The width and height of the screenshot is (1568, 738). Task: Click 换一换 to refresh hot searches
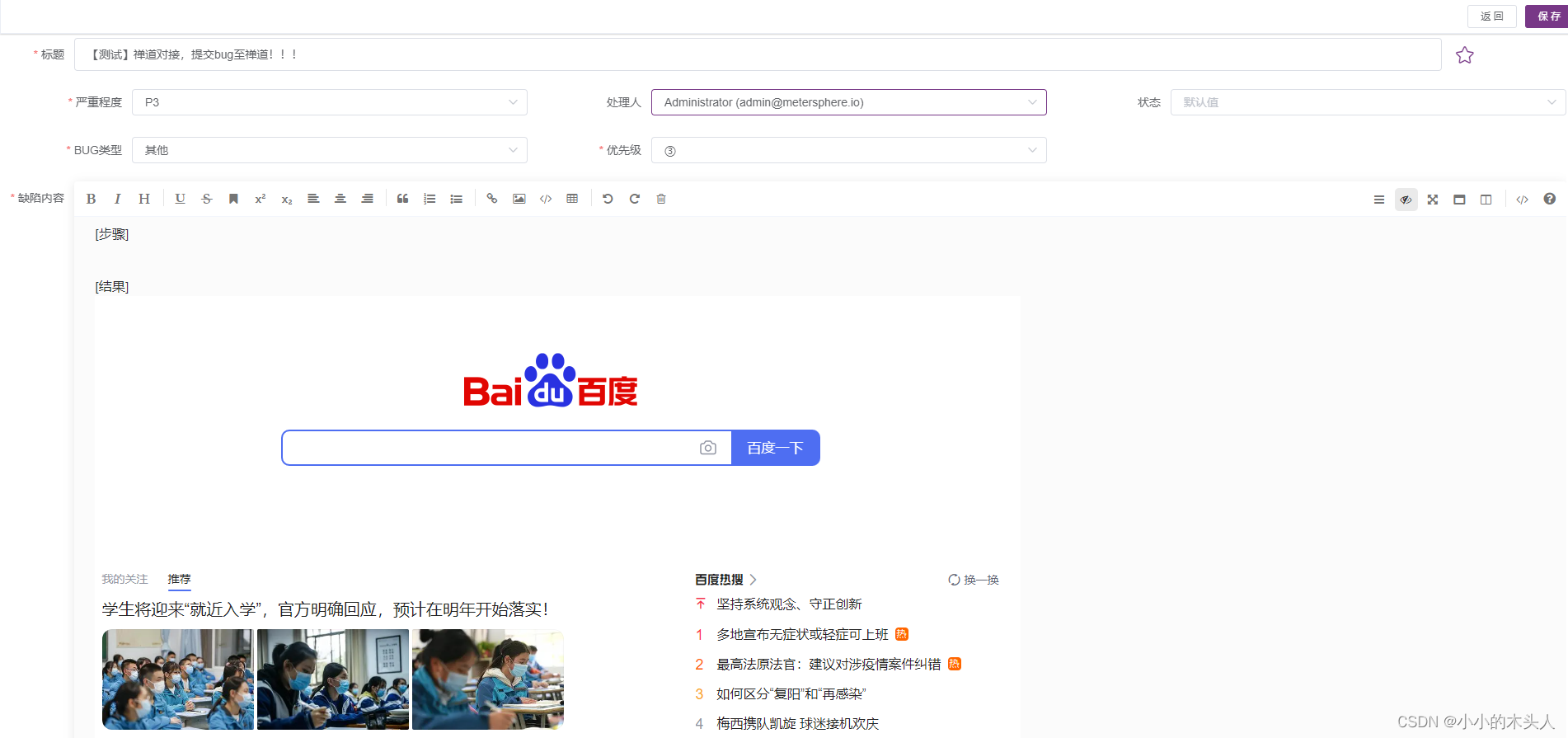[974, 580]
